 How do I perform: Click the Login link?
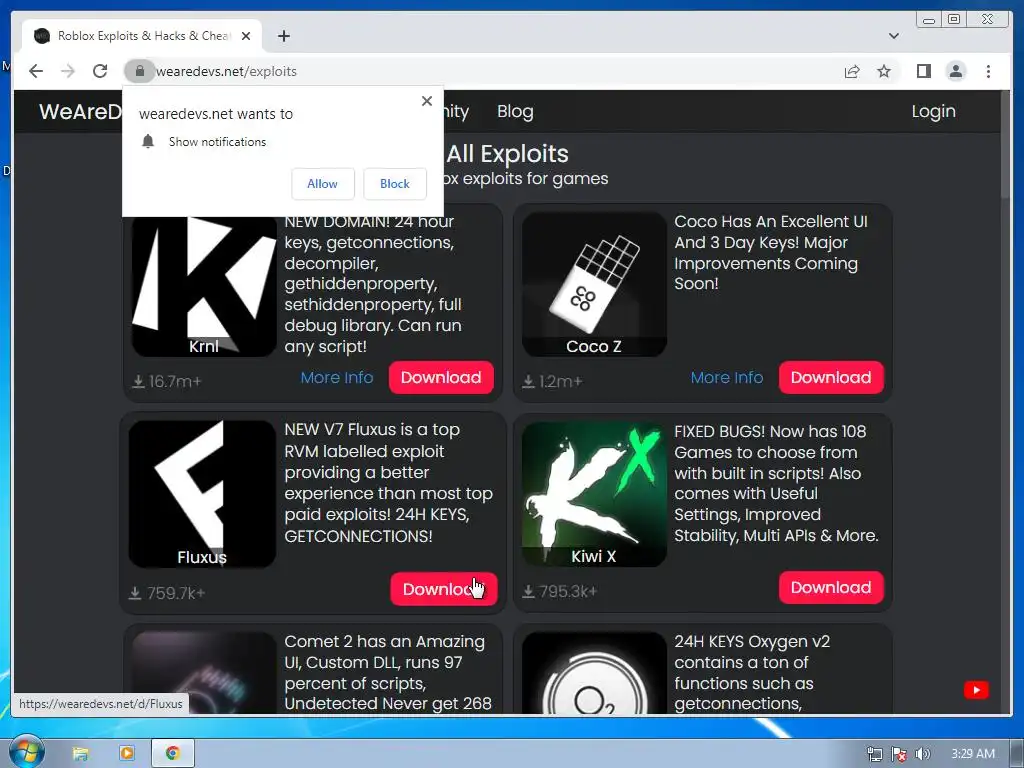point(933,112)
